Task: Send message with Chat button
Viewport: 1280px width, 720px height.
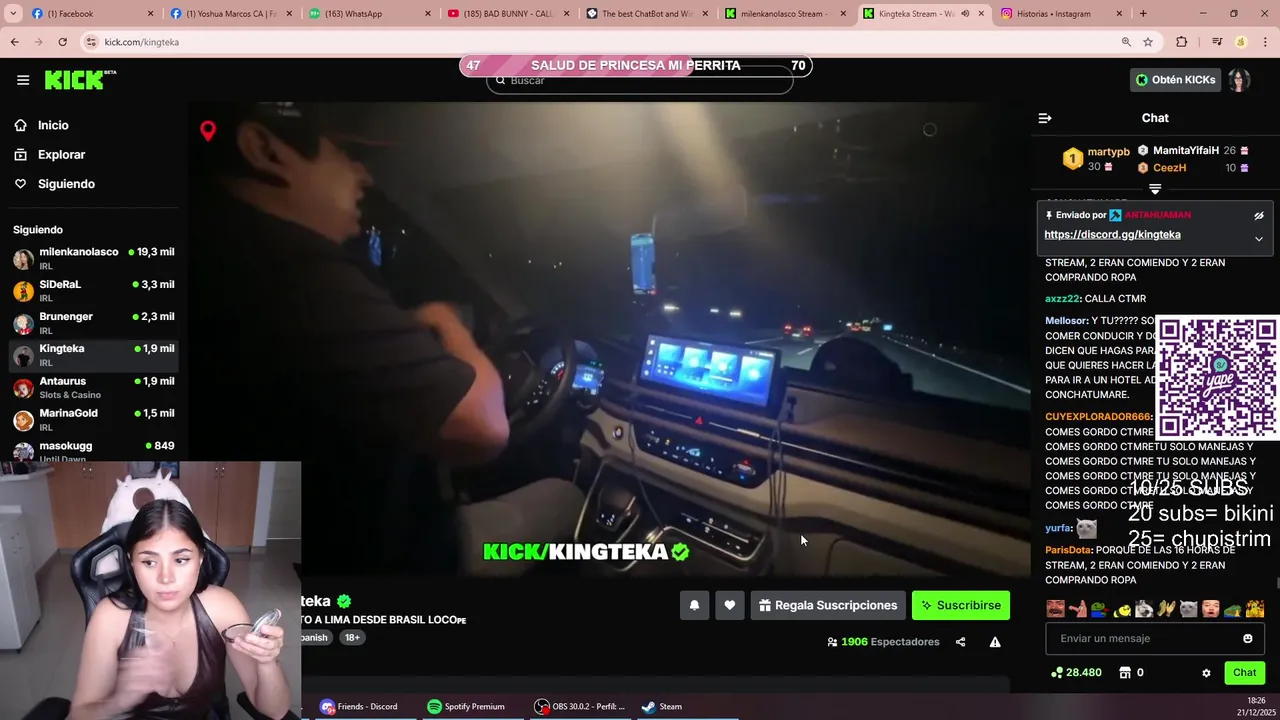Action: [x=1245, y=673]
